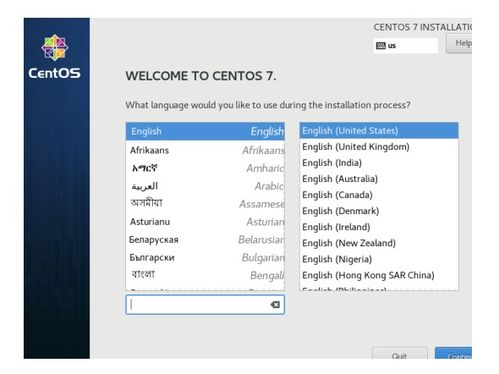The height and width of the screenshot is (374, 499).
Task: Choose English (Hong Kong SAR China) locale
Action: point(379,275)
